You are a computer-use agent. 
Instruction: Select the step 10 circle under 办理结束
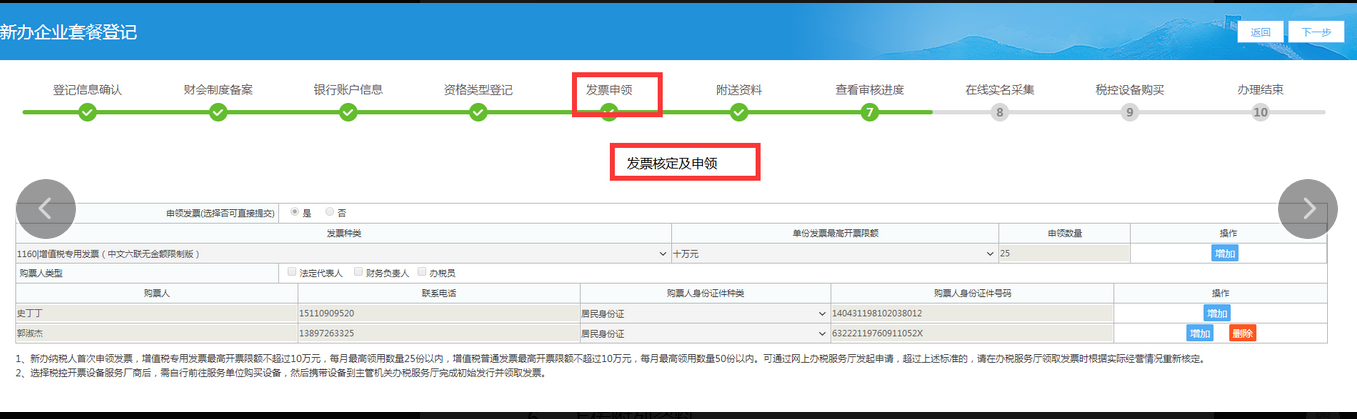tap(1260, 112)
